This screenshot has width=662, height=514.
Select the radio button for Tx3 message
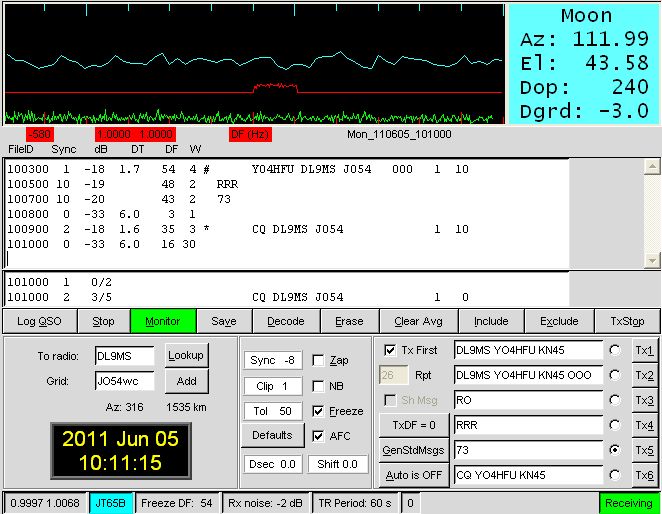tap(614, 400)
